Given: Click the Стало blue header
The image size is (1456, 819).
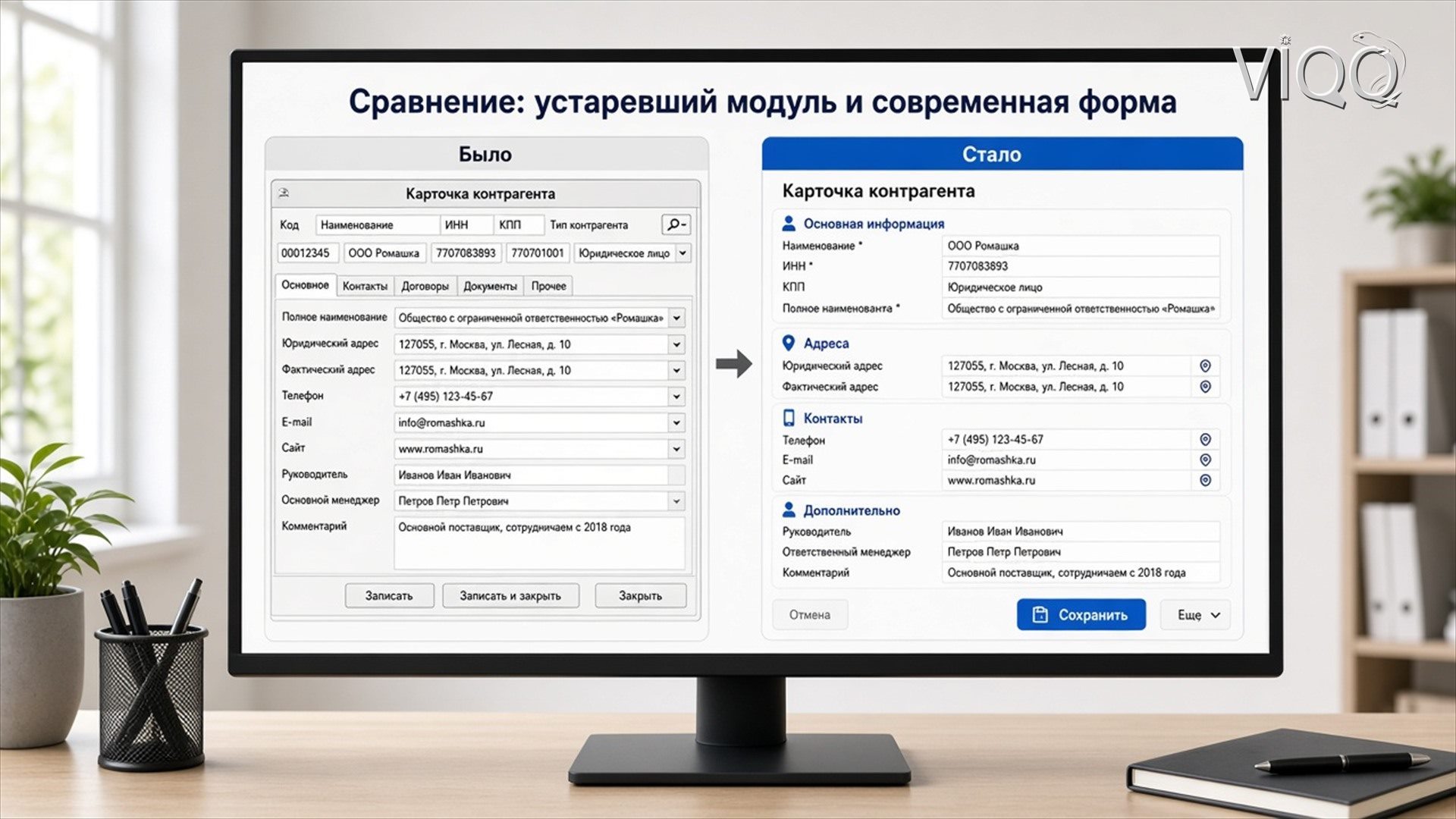Looking at the screenshot, I should (x=1003, y=154).
